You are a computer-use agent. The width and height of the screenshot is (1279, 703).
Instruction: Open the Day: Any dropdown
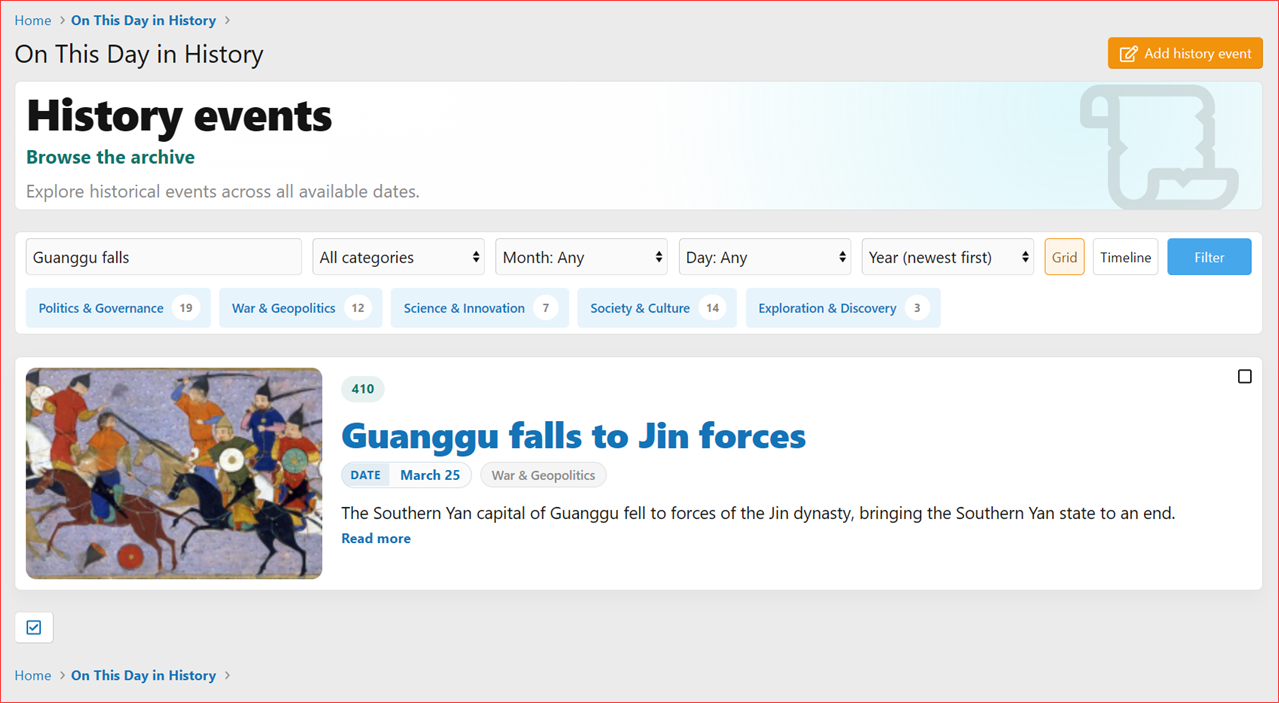tap(764, 256)
